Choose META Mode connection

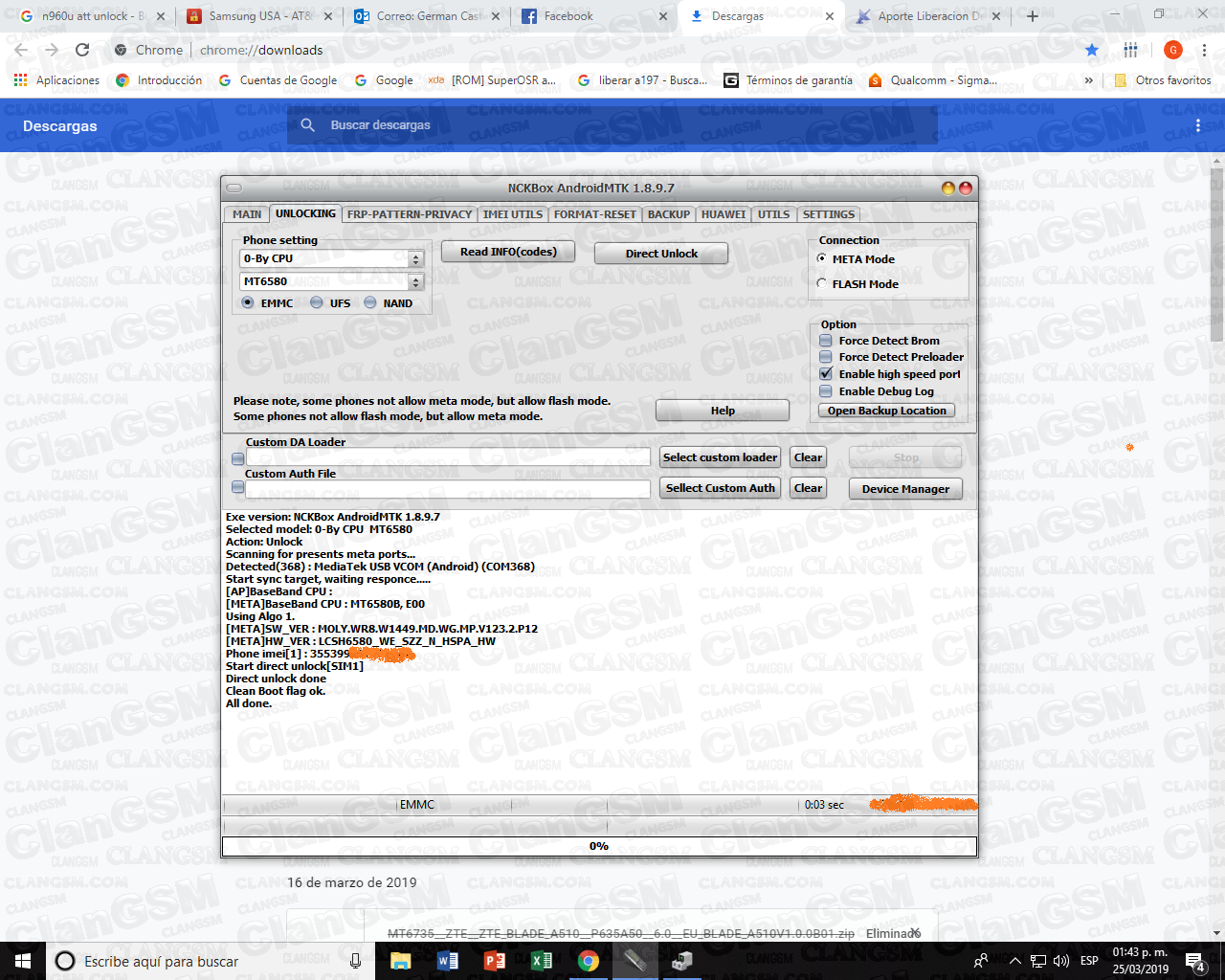click(822, 258)
